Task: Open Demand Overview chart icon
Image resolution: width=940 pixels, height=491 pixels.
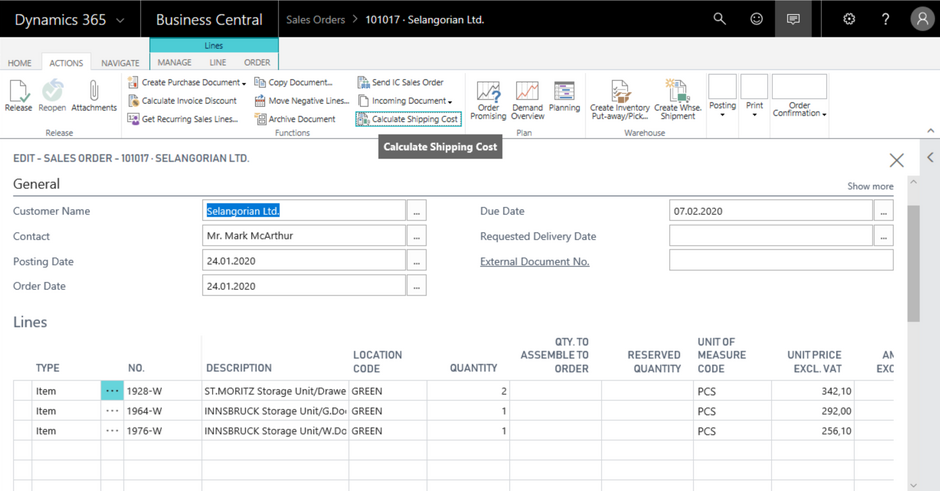Action: coord(527,91)
